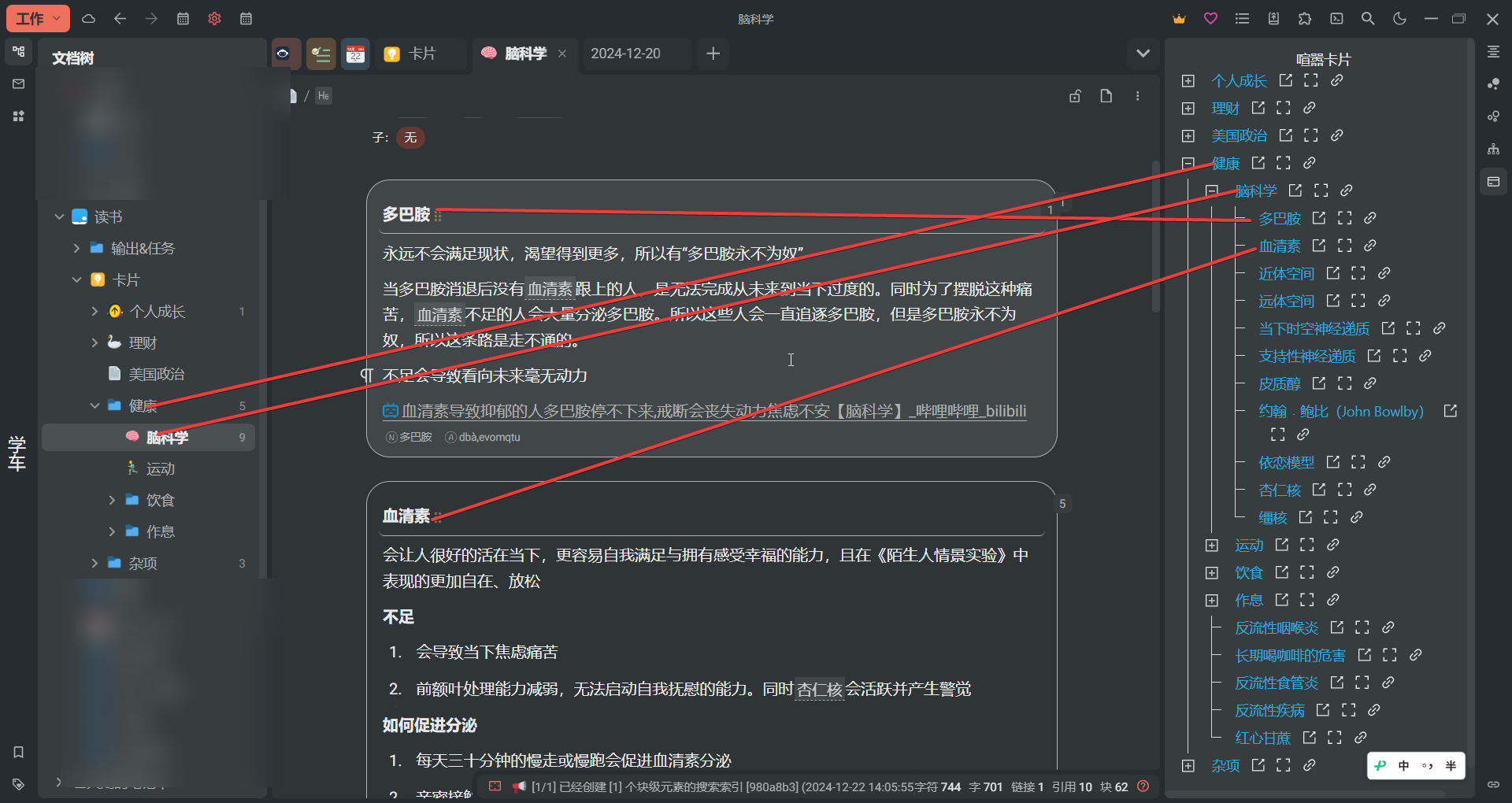Open global search magnifier
Screen dimensions: 1512x803
1368,19
